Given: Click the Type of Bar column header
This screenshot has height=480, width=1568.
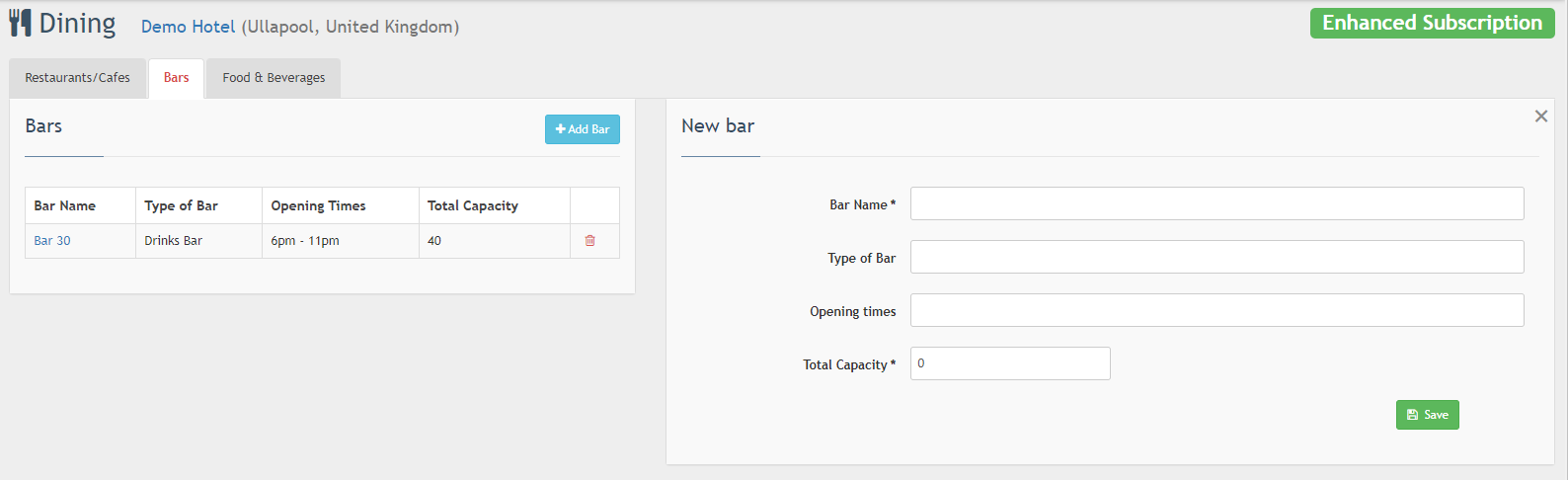Looking at the screenshot, I should pos(198,205).
